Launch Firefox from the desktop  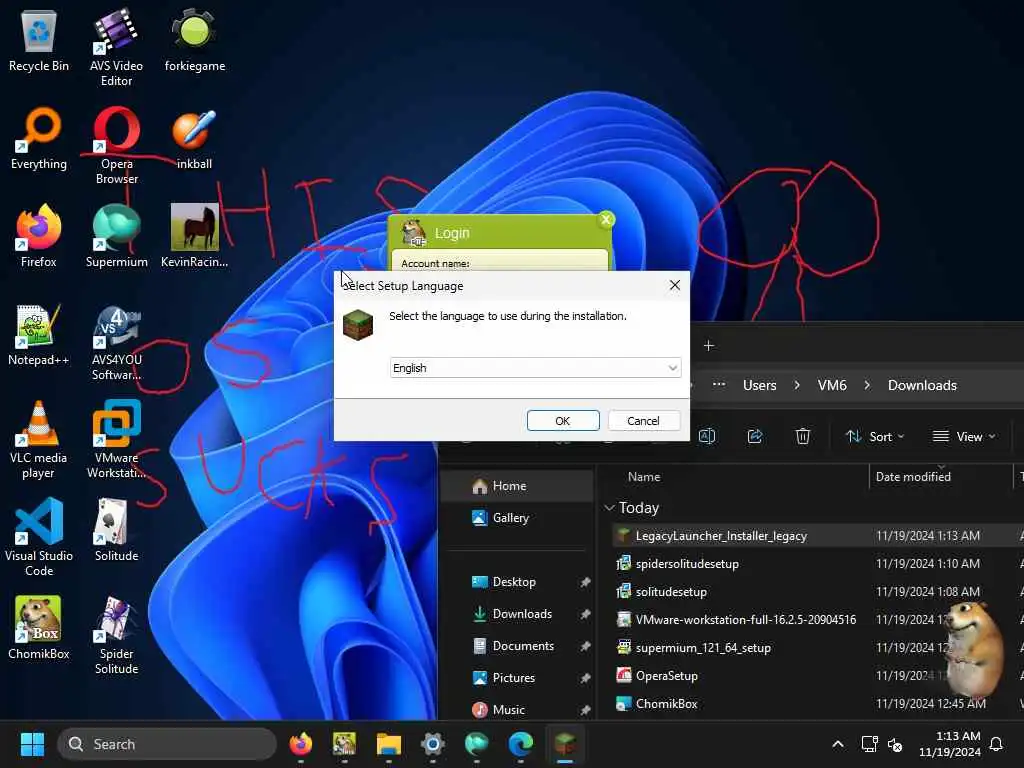[39, 236]
